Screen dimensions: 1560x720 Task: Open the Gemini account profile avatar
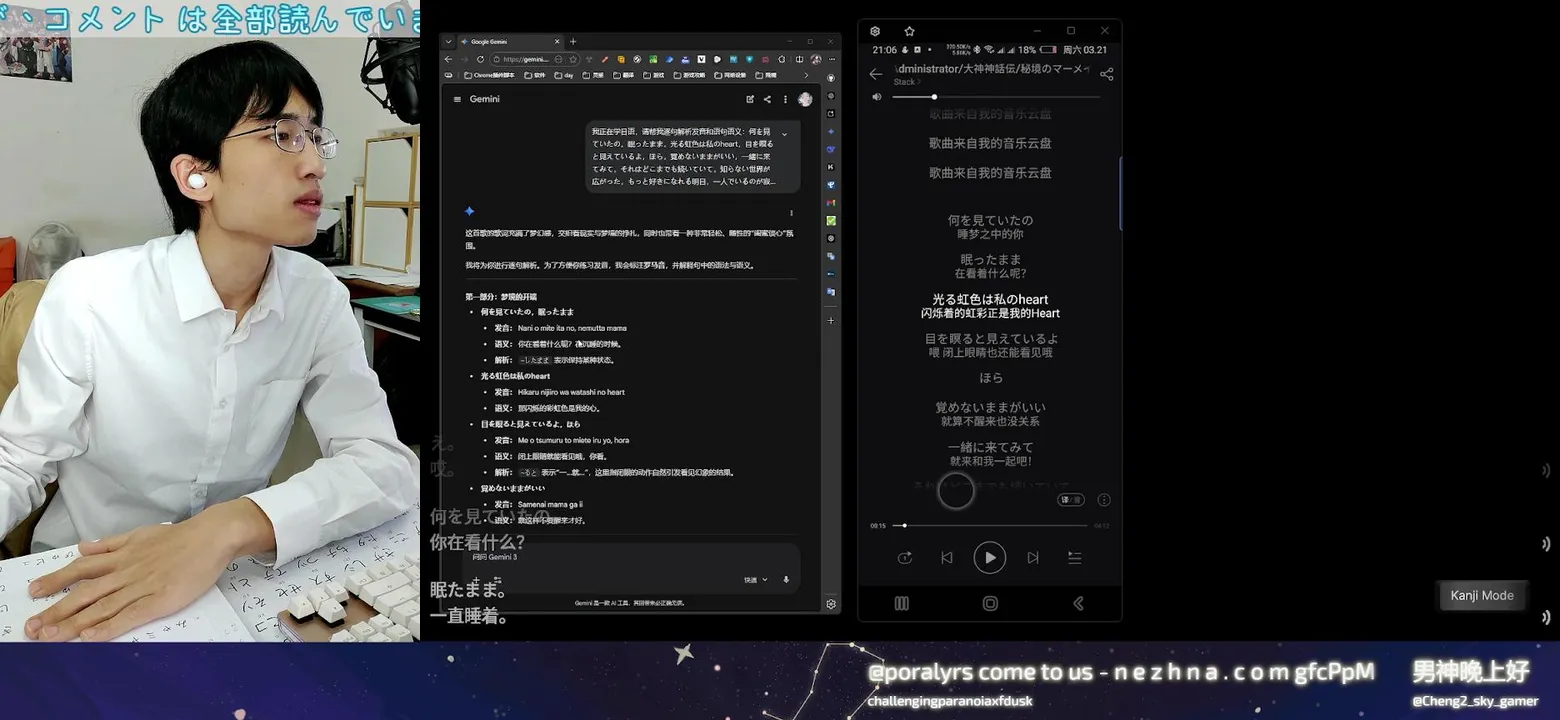pyautogui.click(x=805, y=99)
